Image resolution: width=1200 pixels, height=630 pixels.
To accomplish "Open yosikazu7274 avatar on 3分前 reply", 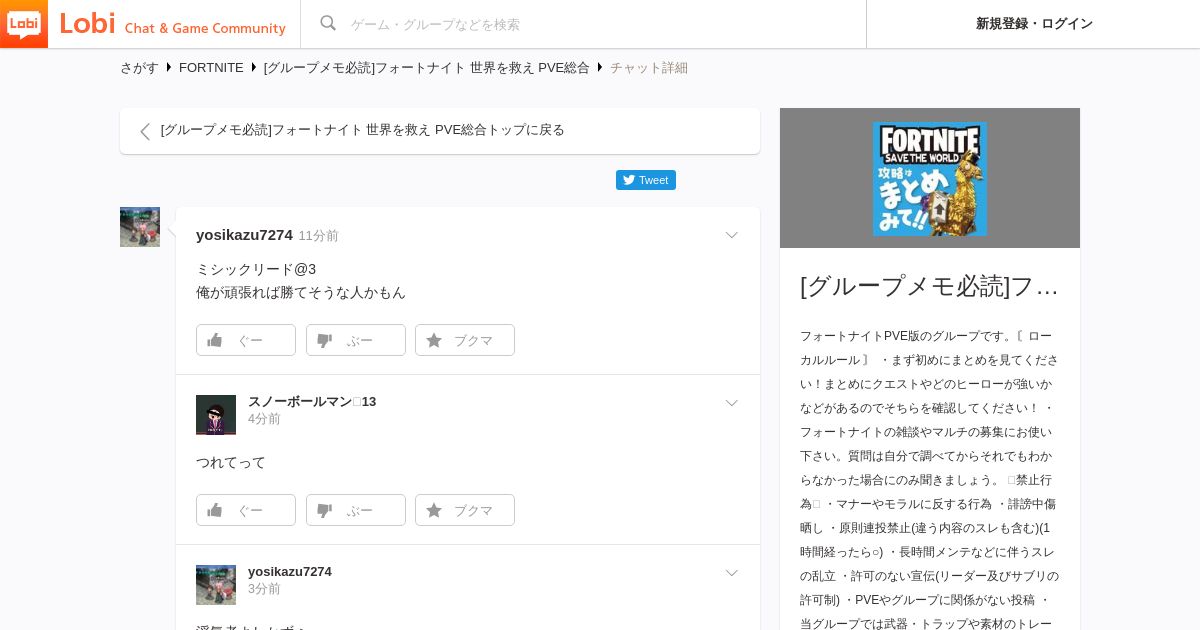I will 216,585.
